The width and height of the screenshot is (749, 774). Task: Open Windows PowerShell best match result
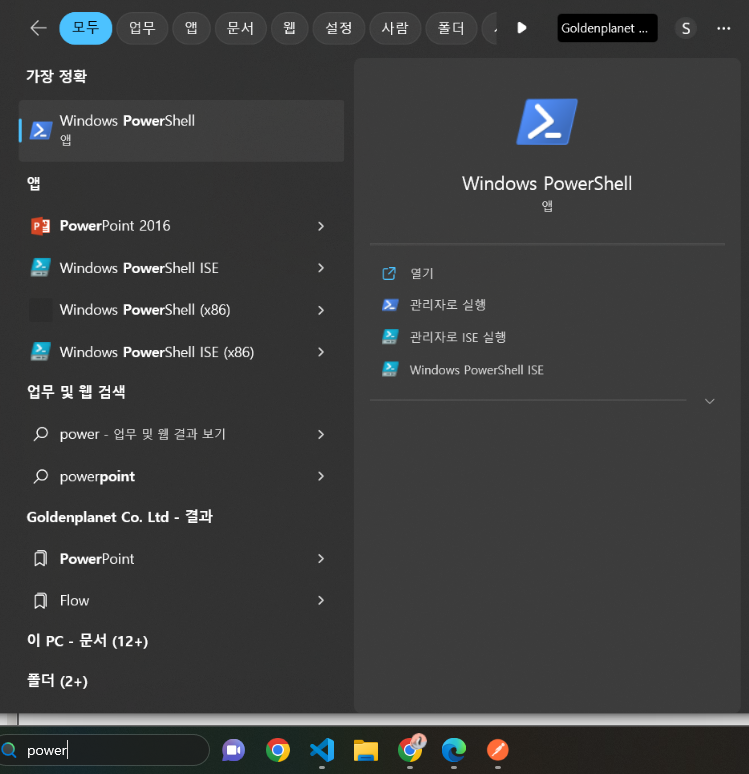(x=181, y=130)
